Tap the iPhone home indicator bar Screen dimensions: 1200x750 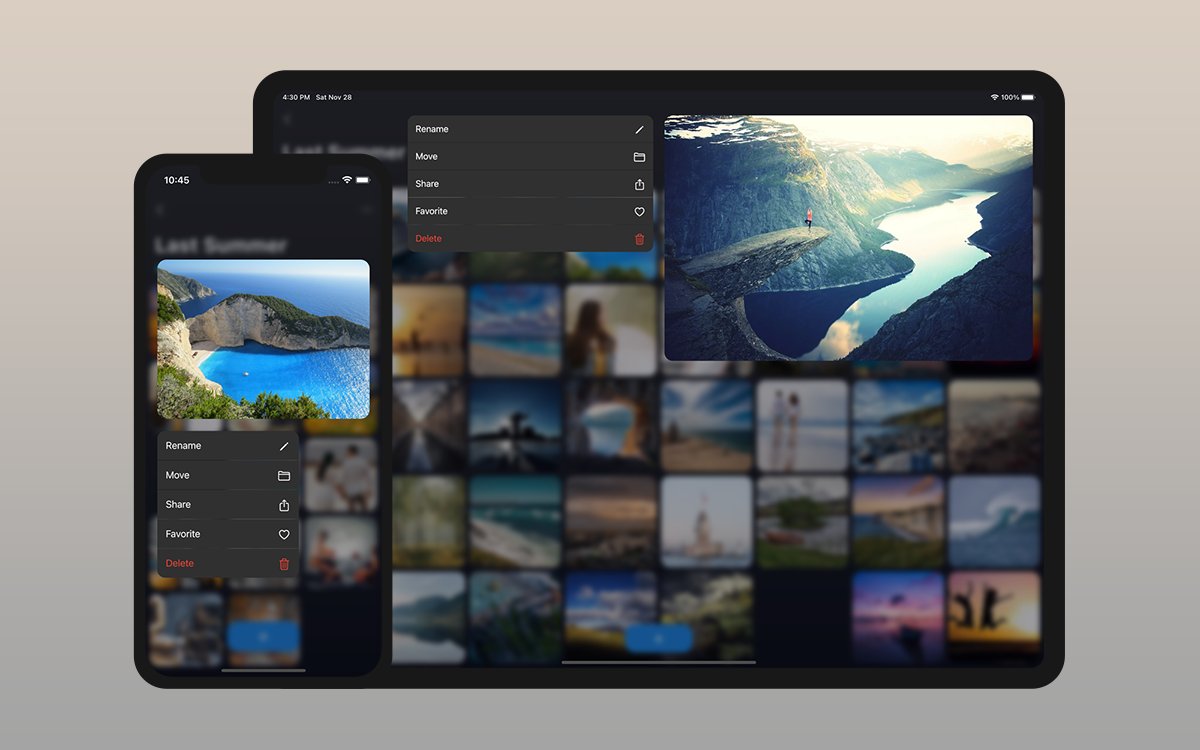pyautogui.click(x=263, y=670)
